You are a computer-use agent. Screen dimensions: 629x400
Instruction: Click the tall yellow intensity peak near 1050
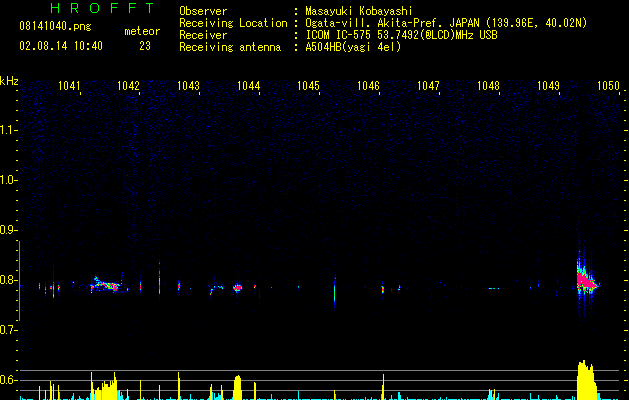[x=586, y=380]
